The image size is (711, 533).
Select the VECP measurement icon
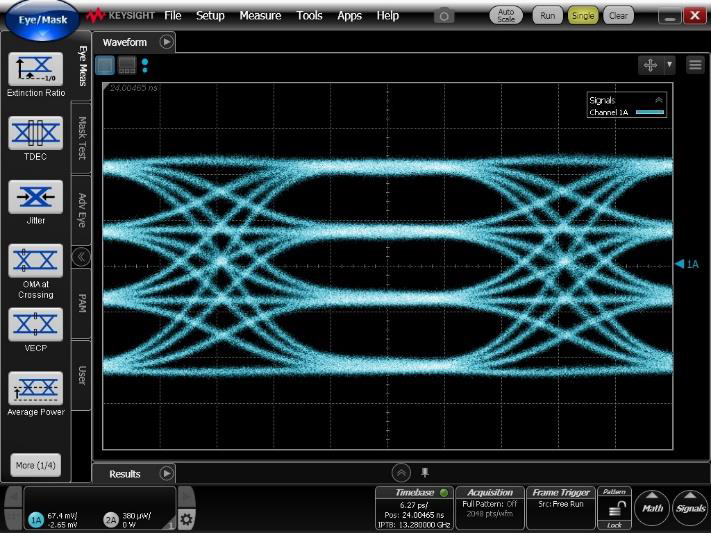35,323
